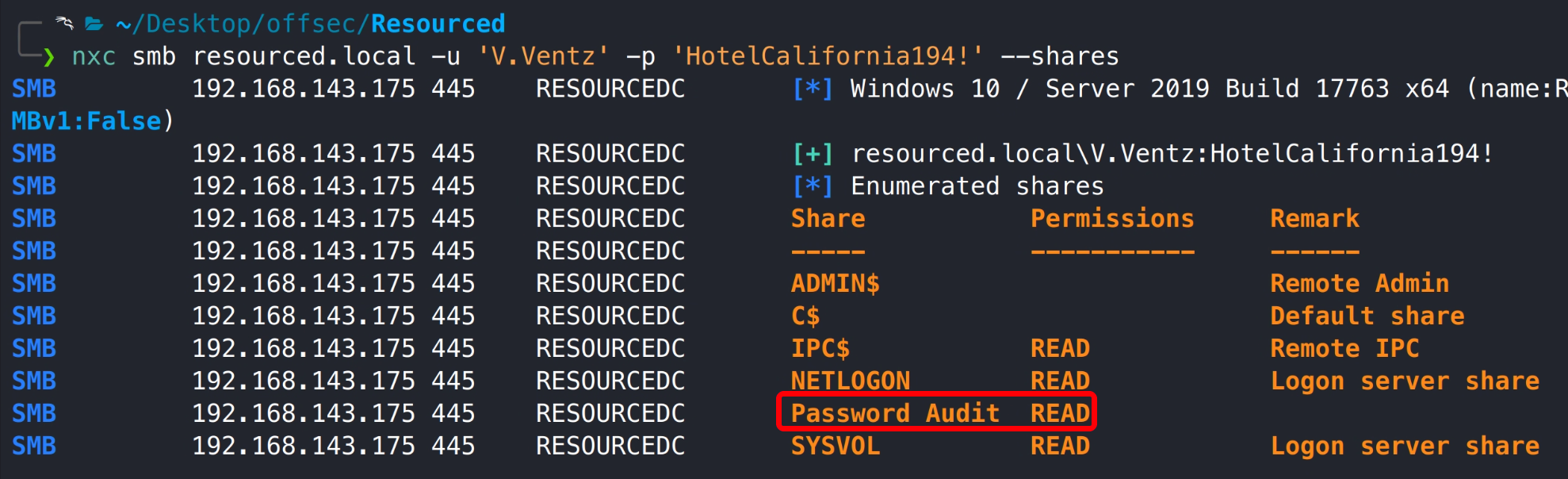The height and width of the screenshot is (479, 1568).
Task: Click the highlighted Password Audit share
Action: point(895,413)
